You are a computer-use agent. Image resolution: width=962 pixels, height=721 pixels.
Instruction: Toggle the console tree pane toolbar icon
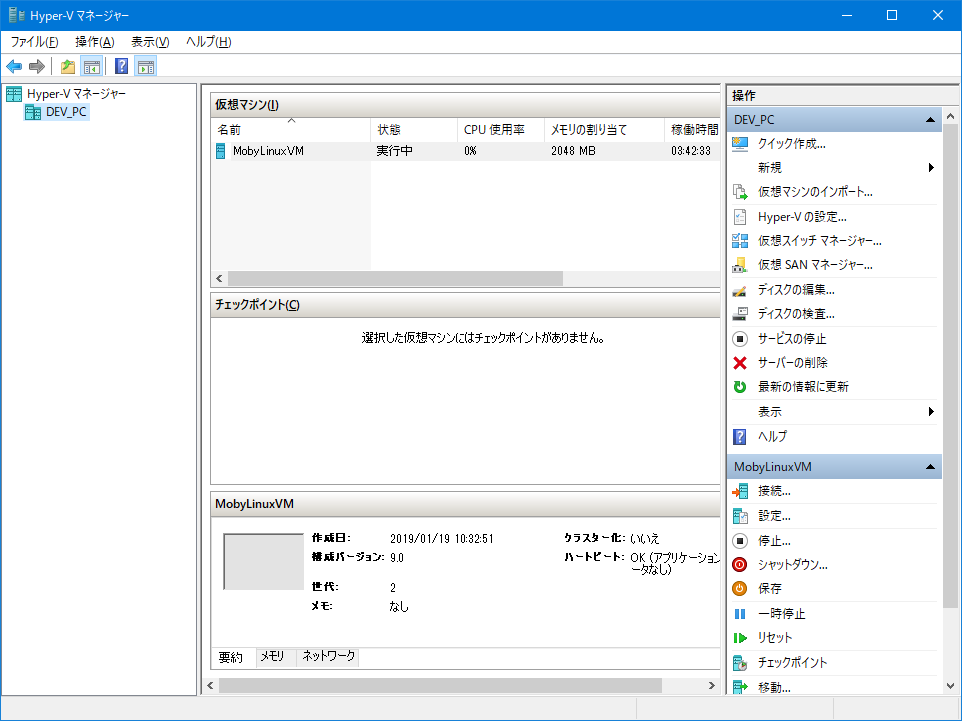click(92, 66)
